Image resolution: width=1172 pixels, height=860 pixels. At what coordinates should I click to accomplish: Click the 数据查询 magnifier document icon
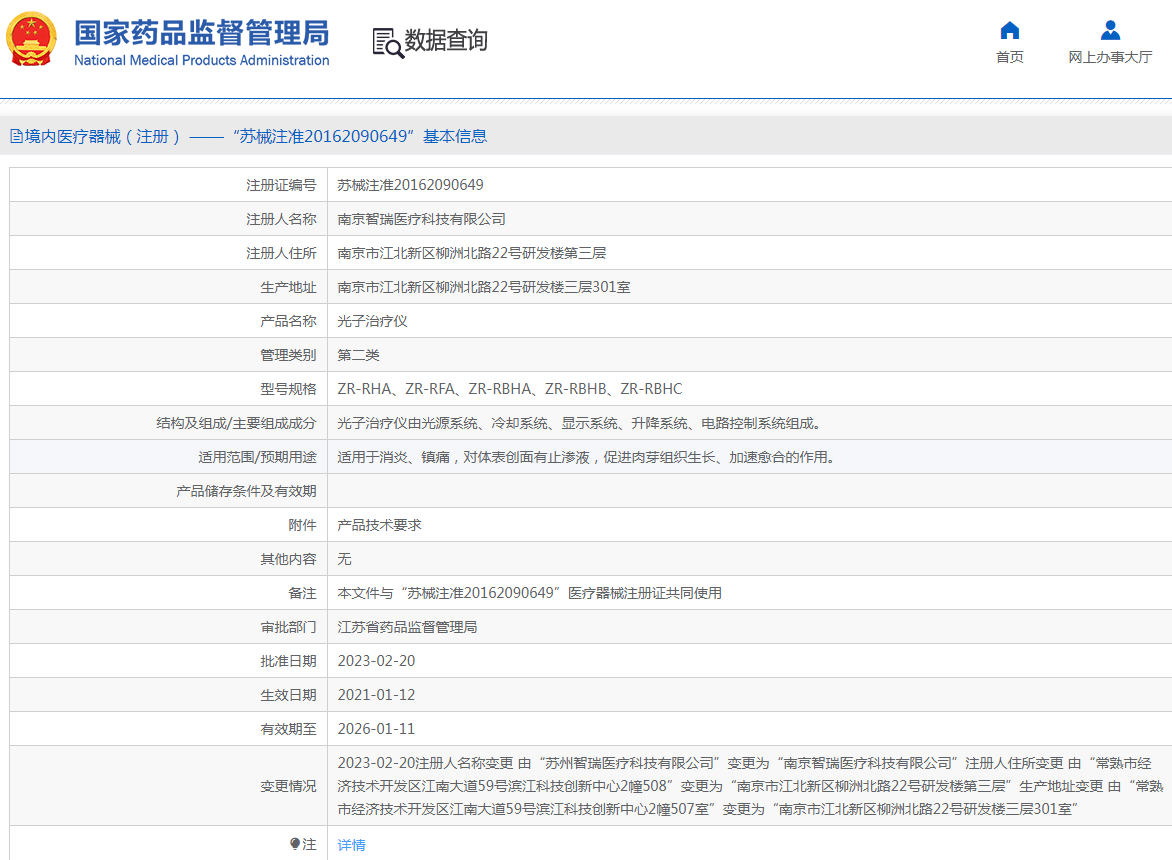388,42
